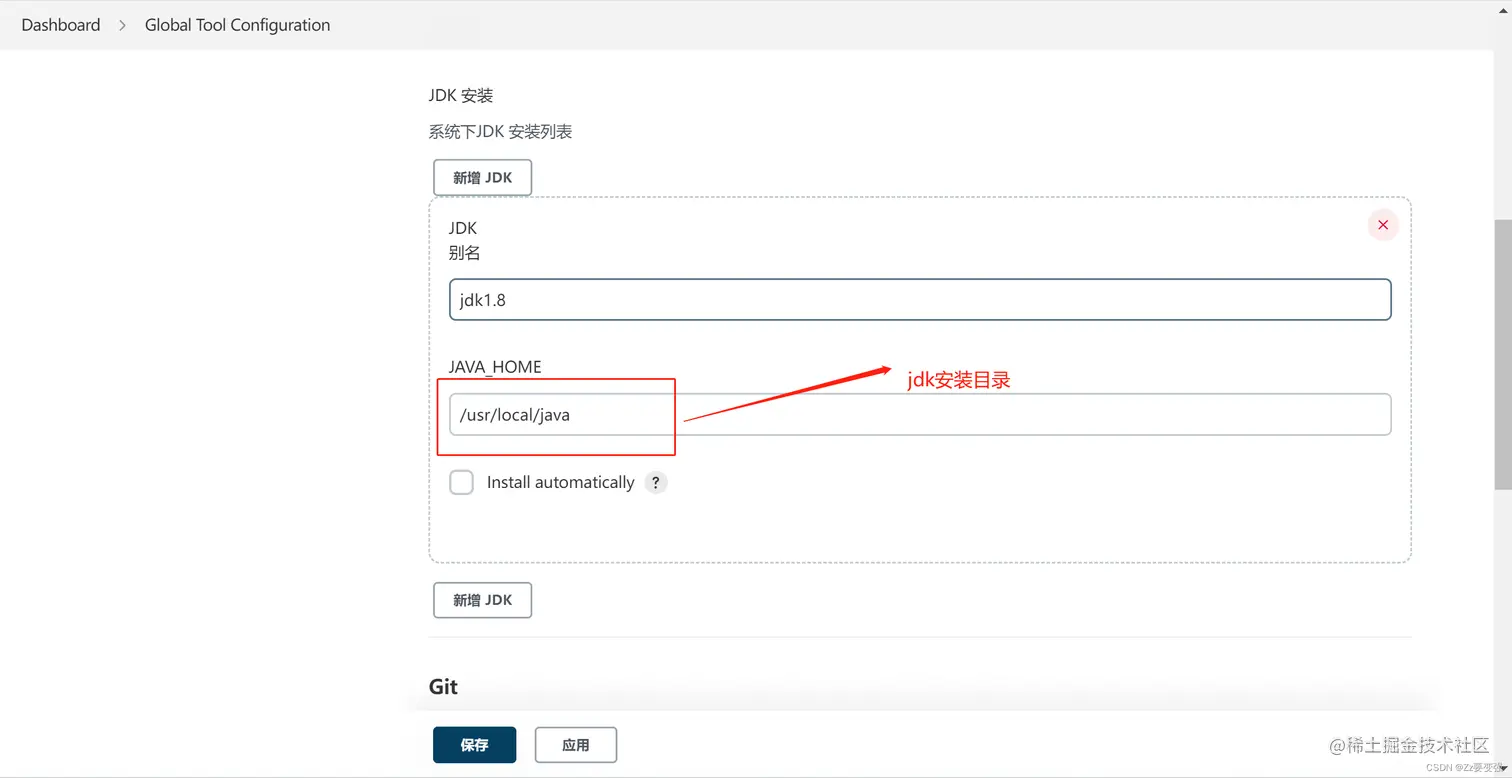Save configuration with 保存 button
This screenshot has width=1512, height=778.
pyautogui.click(x=474, y=745)
